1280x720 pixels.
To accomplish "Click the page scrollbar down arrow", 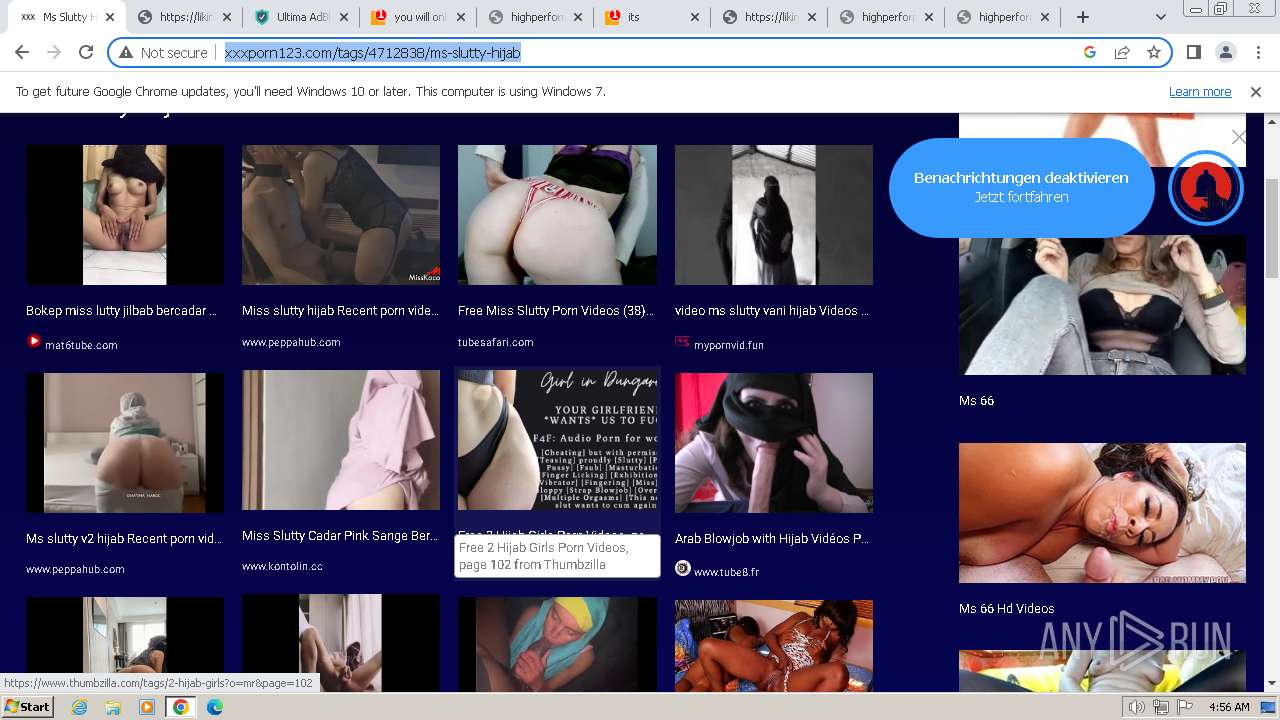I will coord(1272,684).
